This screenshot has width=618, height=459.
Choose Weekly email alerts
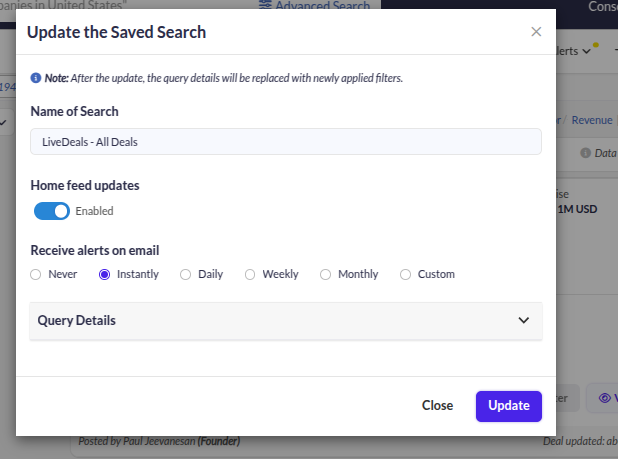[x=250, y=274]
